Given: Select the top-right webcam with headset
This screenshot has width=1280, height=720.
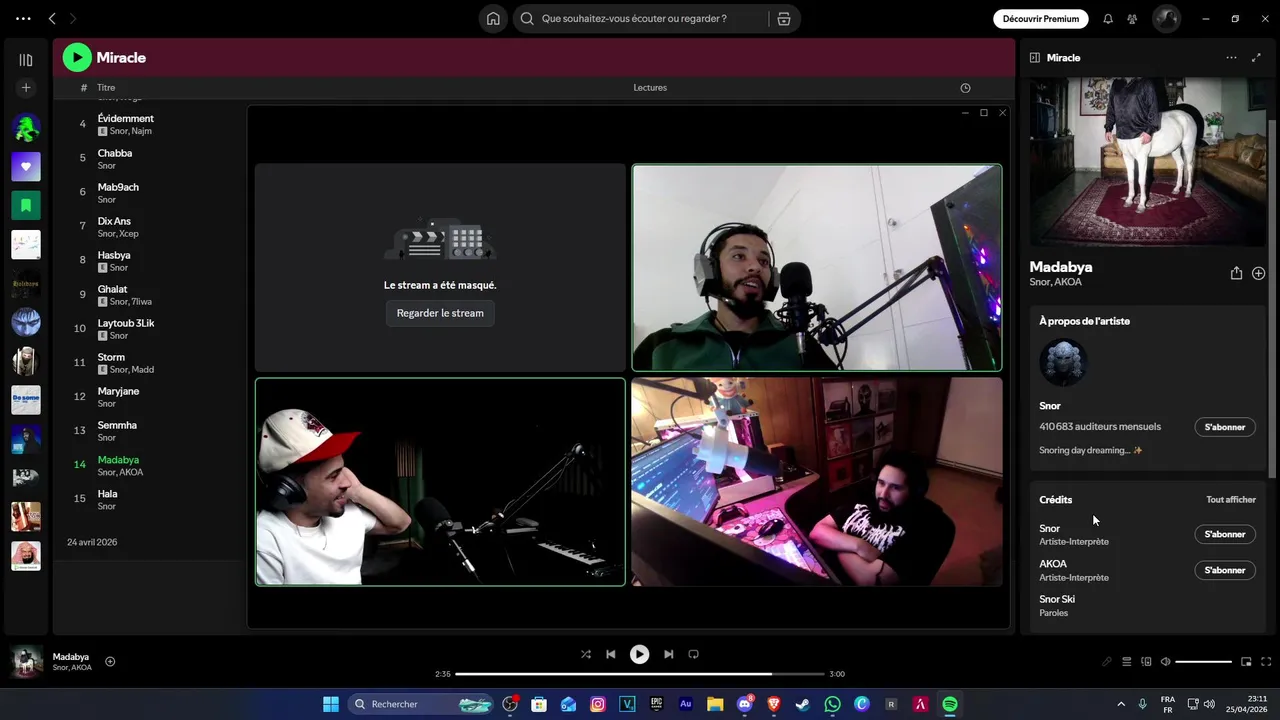Looking at the screenshot, I should [x=817, y=268].
